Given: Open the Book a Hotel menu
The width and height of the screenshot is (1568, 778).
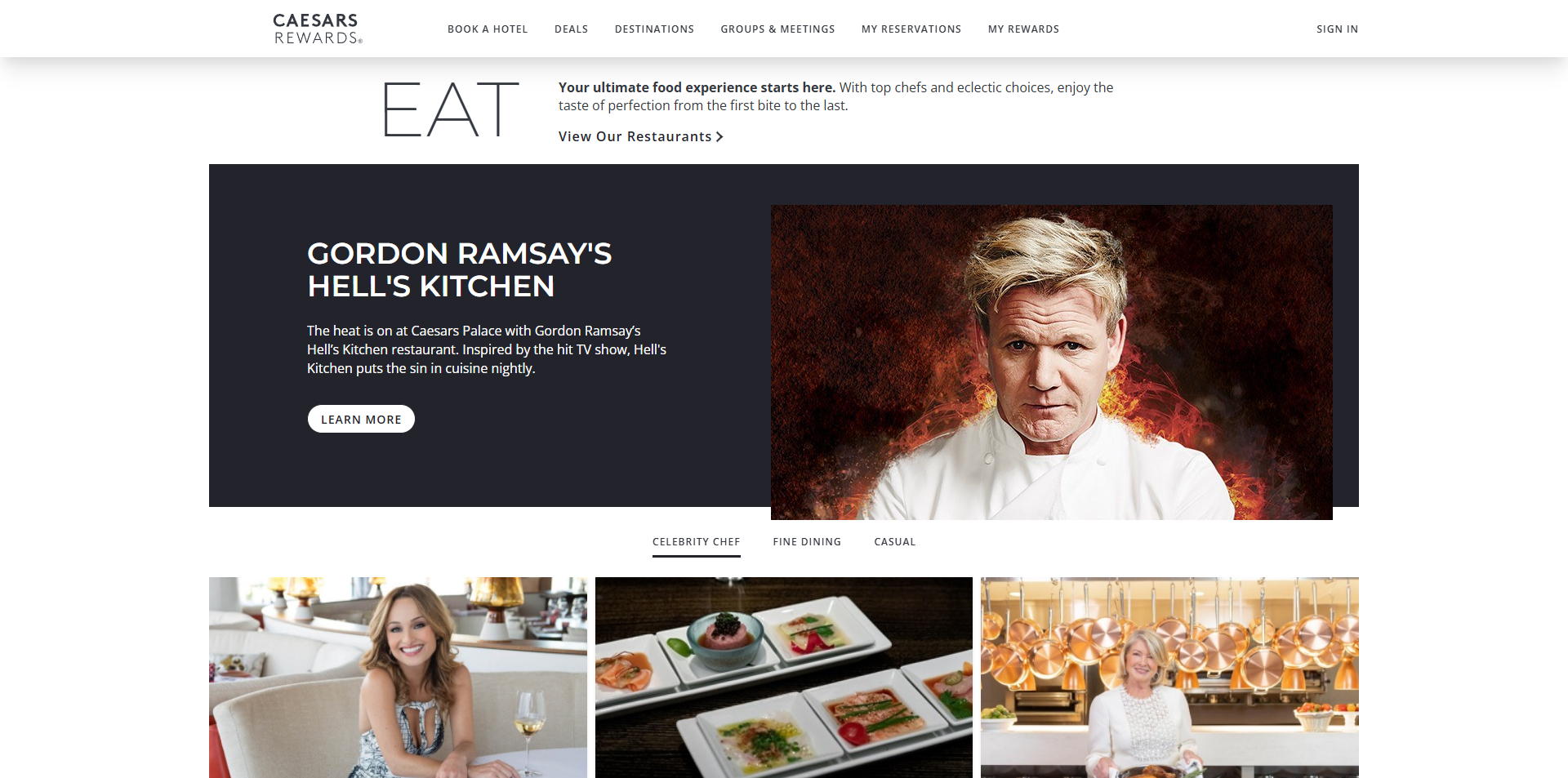Looking at the screenshot, I should pos(488,29).
